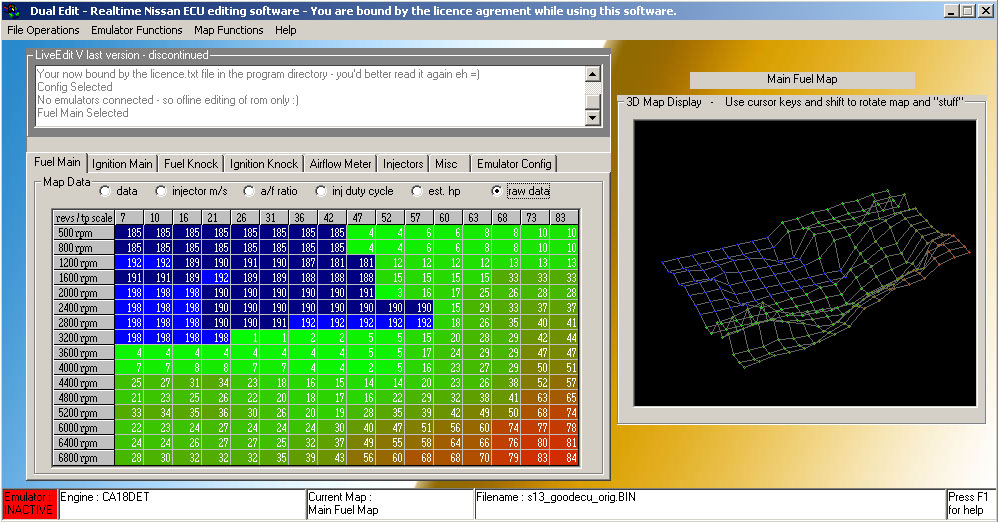The width and height of the screenshot is (998, 522).
Task: Click the tp scale 83 column header
Action: click(x=564, y=218)
